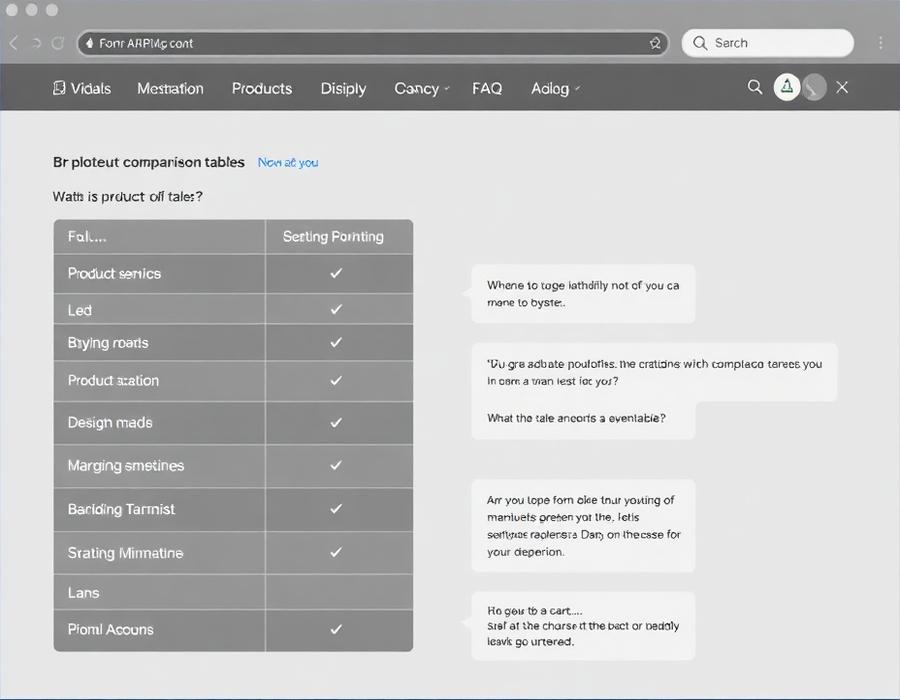Image resolution: width=900 pixels, height=700 pixels.
Task: Select the Product aration row label
Action: pyautogui.click(x=113, y=380)
